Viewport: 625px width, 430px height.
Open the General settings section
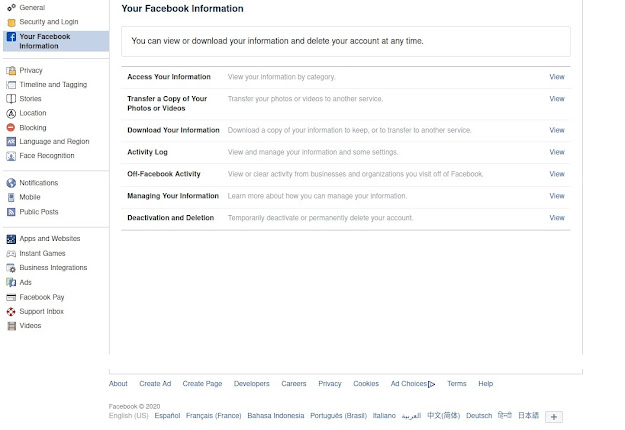click(32, 7)
